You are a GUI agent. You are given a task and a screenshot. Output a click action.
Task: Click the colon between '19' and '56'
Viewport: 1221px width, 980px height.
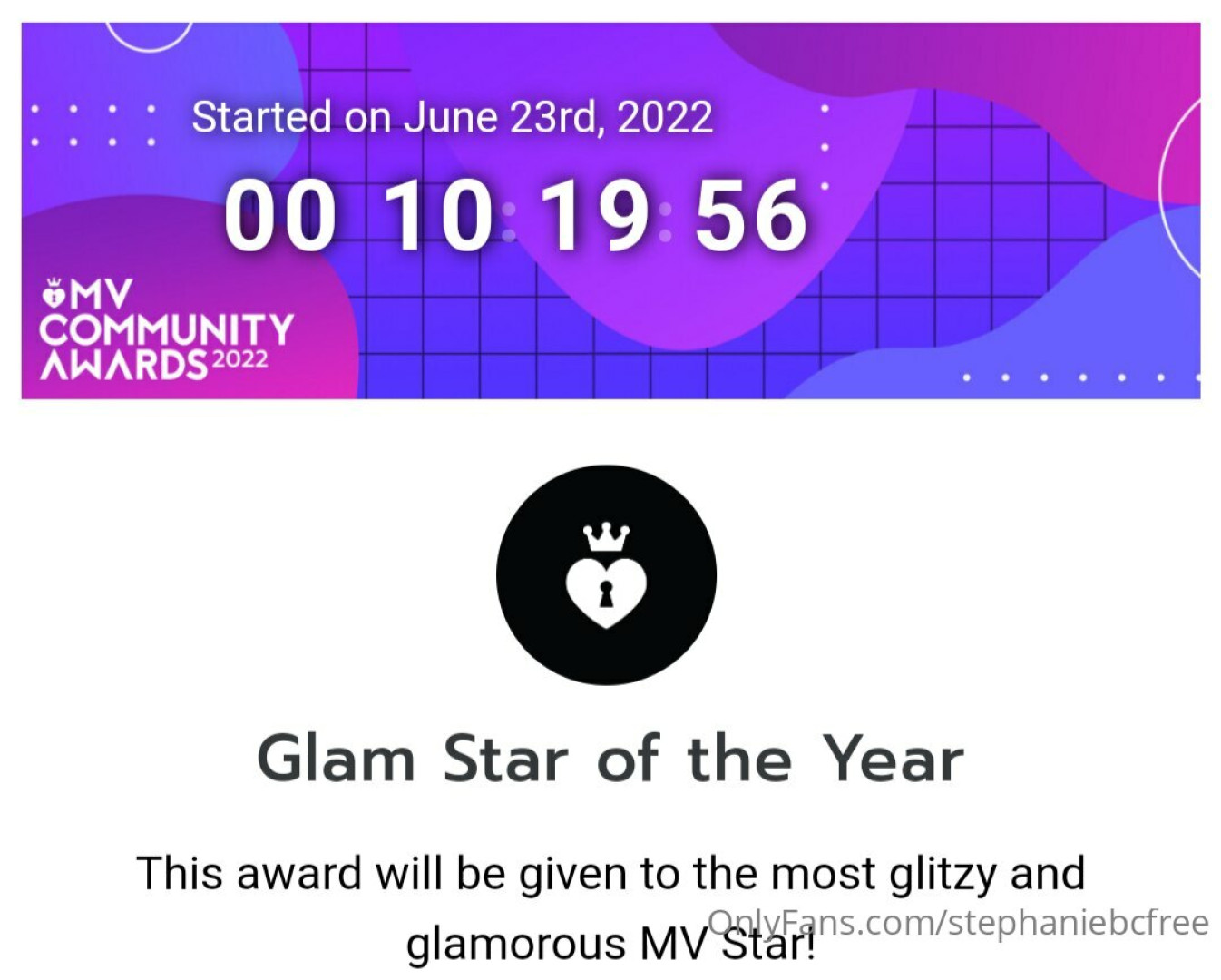tap(666, 222)
